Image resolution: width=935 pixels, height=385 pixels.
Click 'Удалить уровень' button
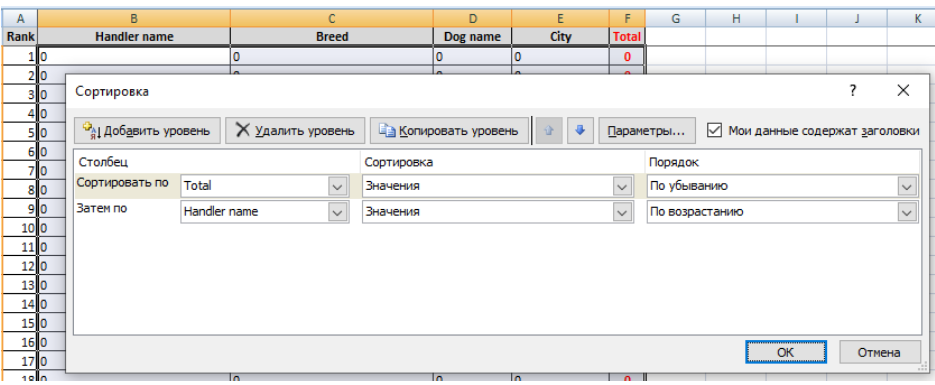click(x=295, y=131)
